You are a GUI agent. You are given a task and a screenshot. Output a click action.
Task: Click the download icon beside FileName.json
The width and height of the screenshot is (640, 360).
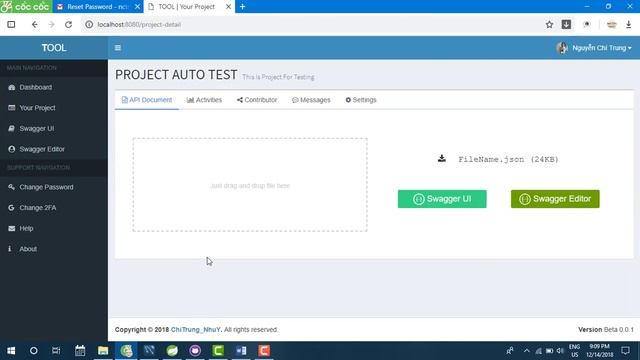coord(442,158)
